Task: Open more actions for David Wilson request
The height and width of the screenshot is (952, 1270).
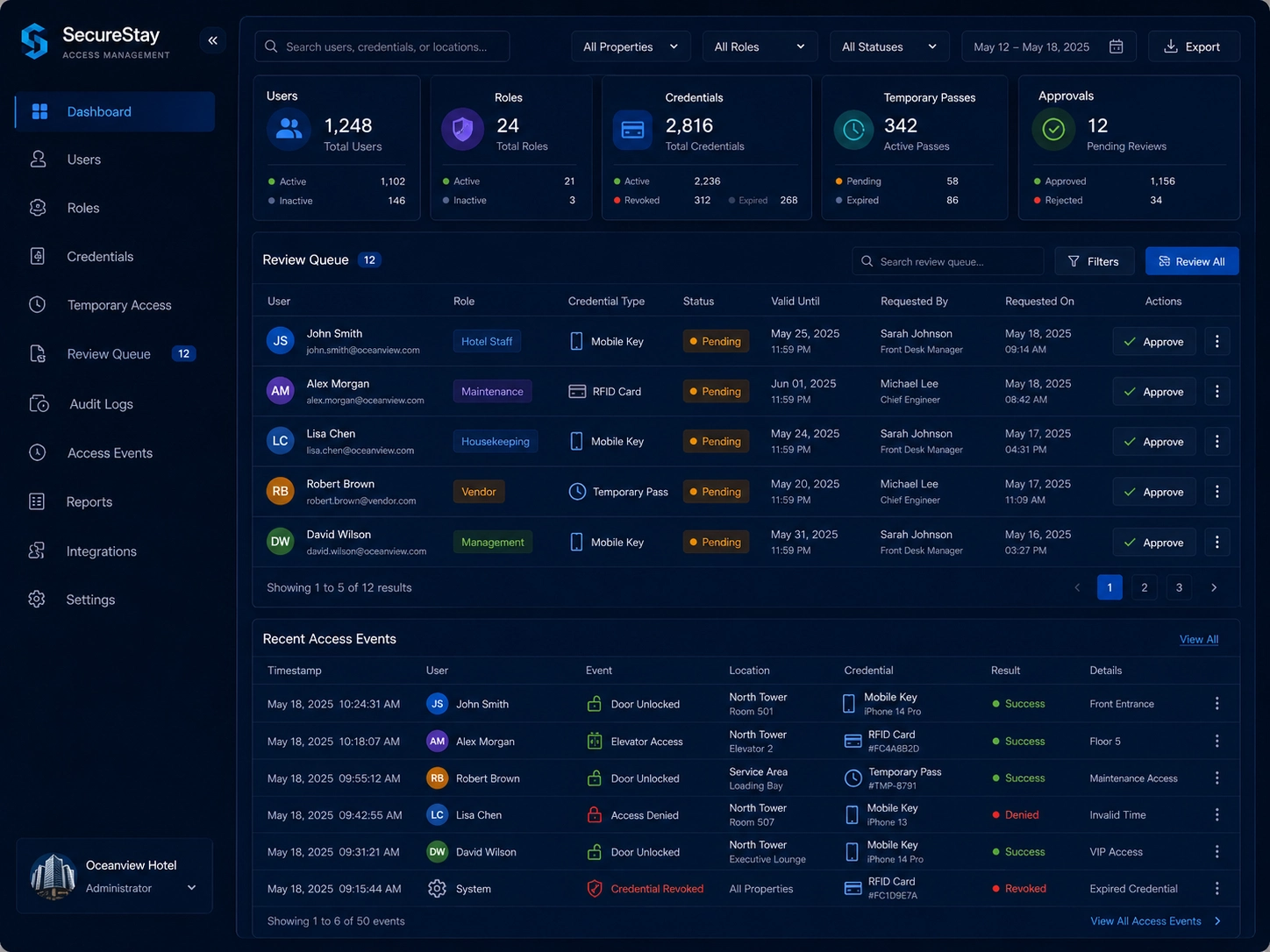Action: 1216,542
